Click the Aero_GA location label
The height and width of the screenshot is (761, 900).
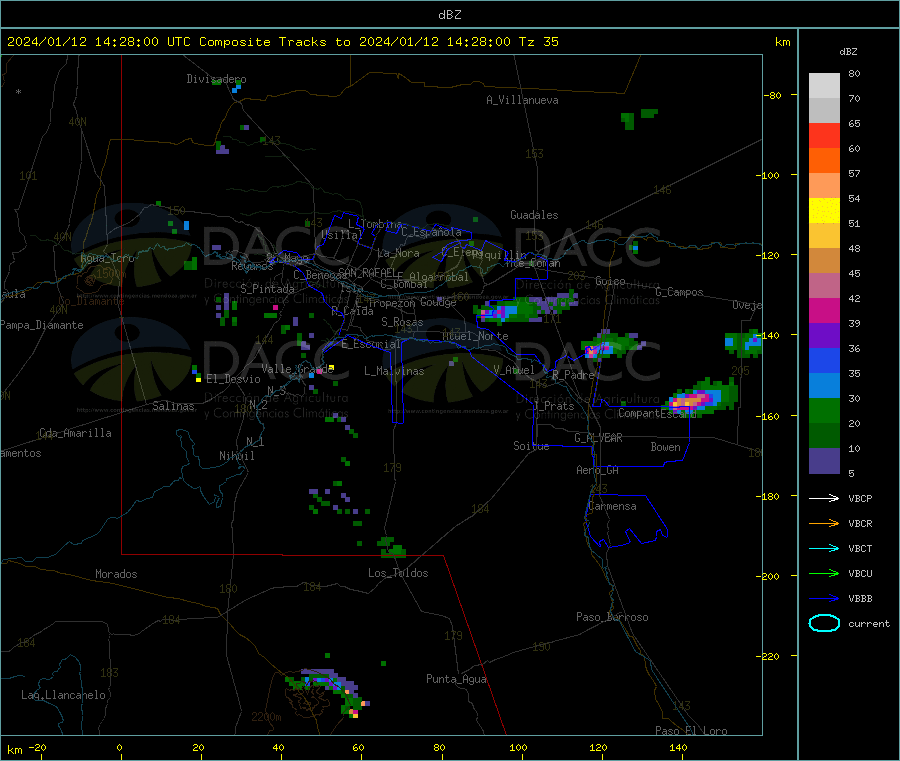[x=598, y=470]
